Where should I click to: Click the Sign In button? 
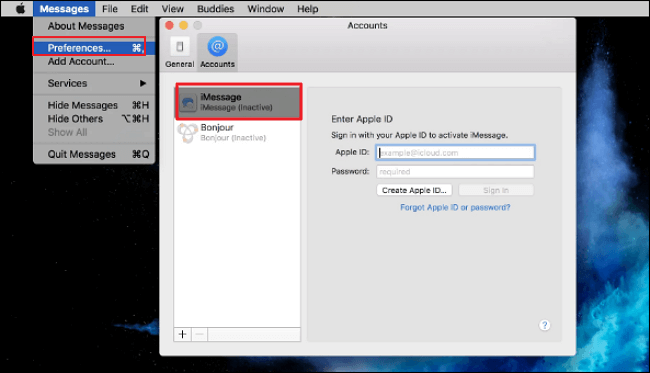(x=496, y=190)
